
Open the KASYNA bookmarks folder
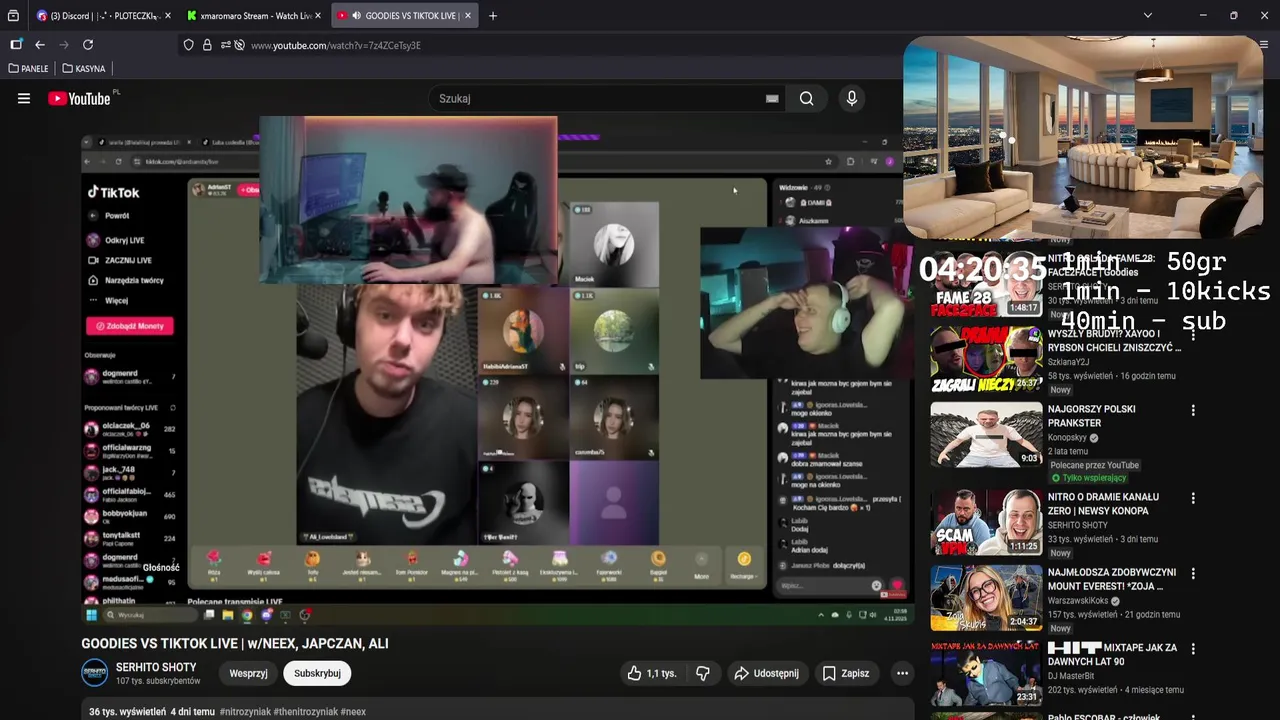(84, 69)
